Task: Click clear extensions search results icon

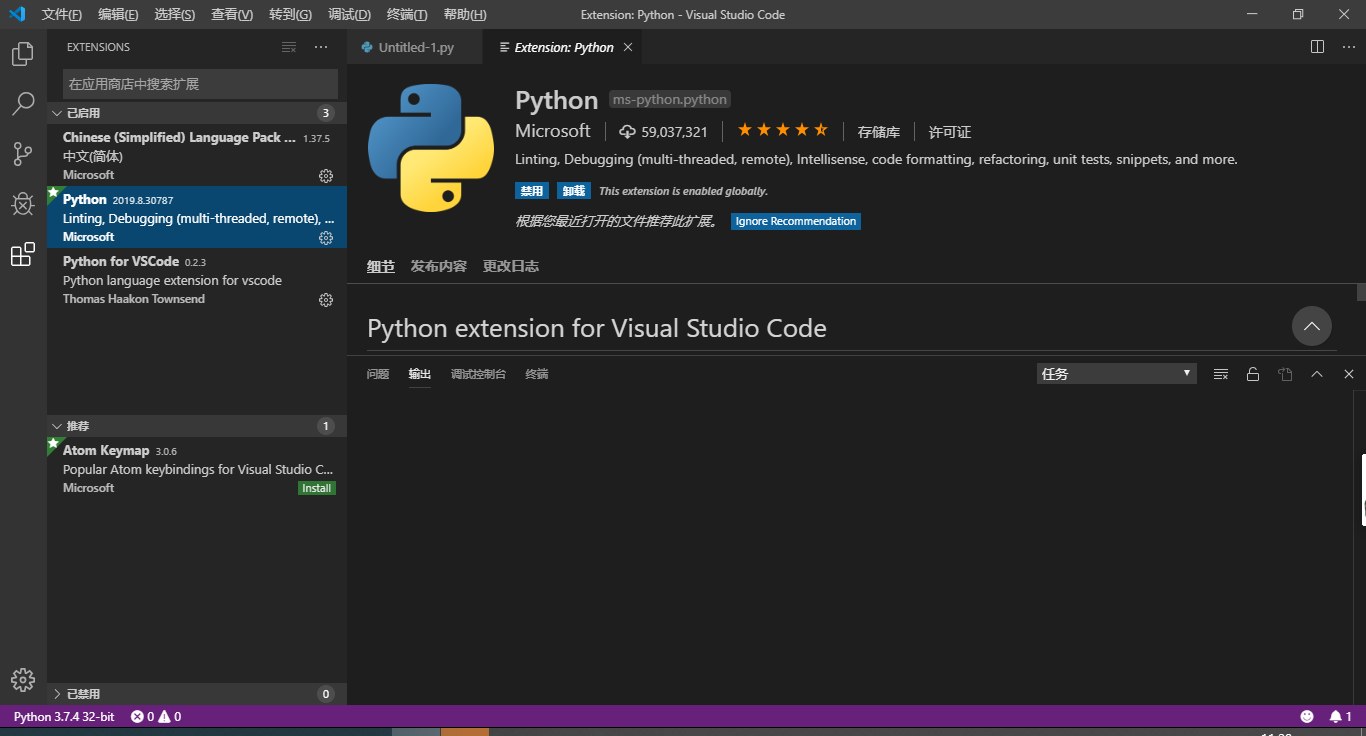Action: pyautogui.click(x=289, y=47)
